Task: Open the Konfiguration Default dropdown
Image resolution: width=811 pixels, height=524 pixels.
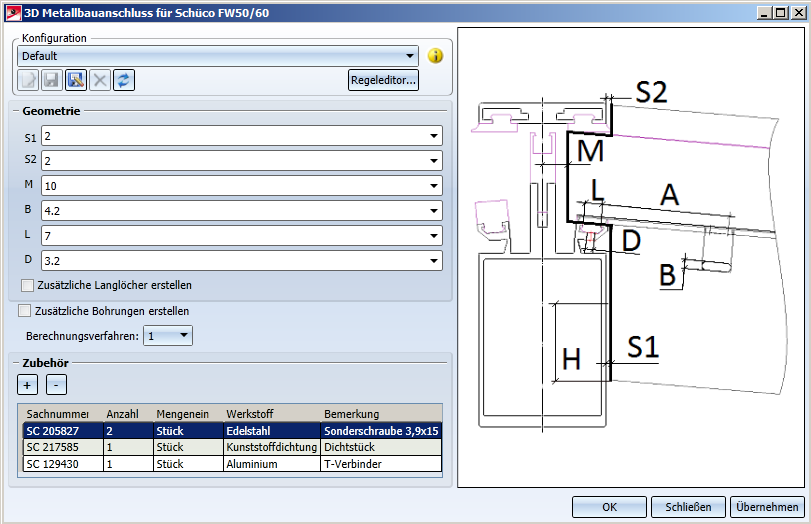Action: (411, 56)
